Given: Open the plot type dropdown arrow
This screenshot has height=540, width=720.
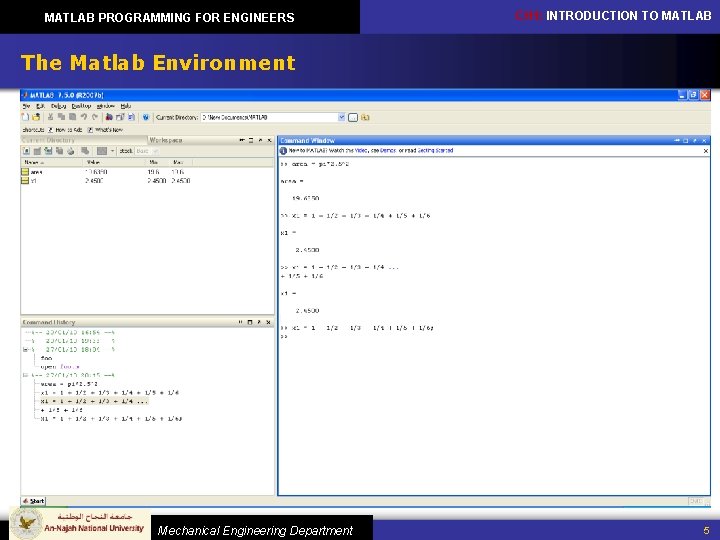Looking at the screenshot, I should click(x=112, y=151).
